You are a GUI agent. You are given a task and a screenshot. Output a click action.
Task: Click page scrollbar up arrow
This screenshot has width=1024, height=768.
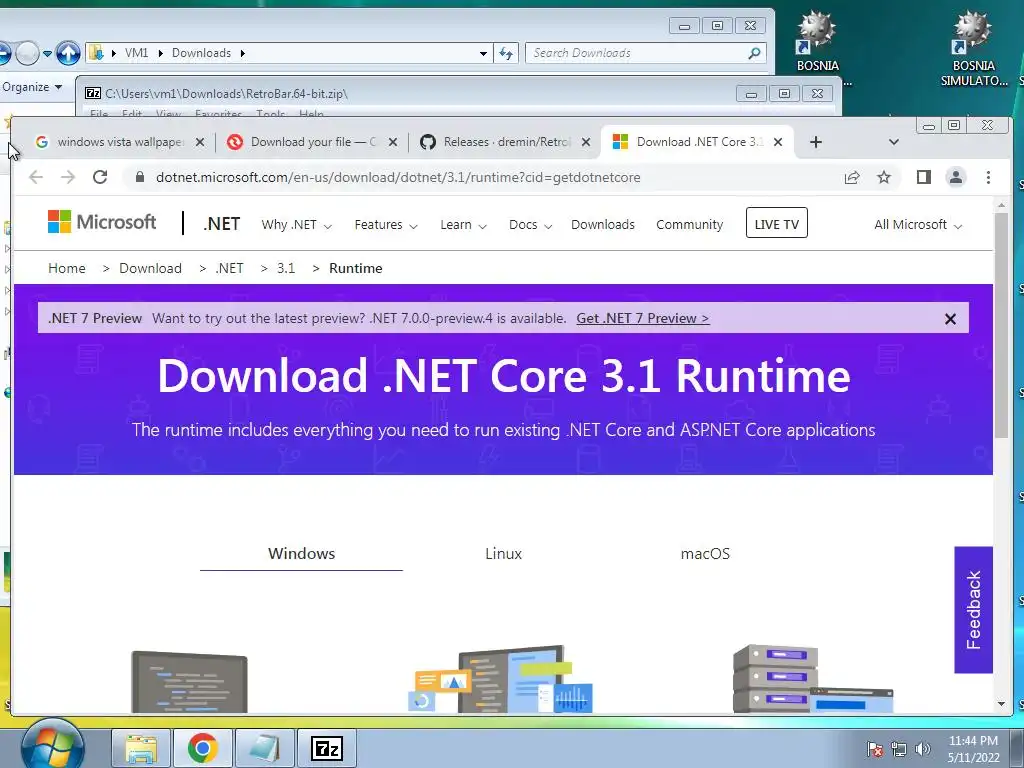(1001, 206)
